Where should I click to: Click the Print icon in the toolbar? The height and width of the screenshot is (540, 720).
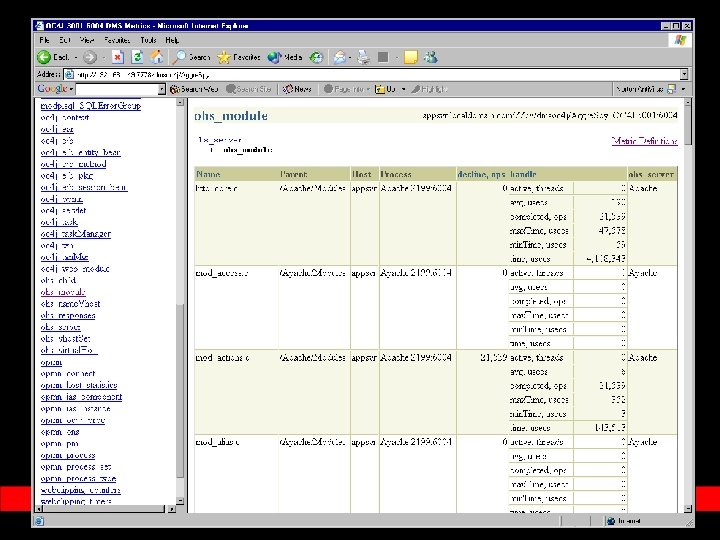click(x=362, y=57)
